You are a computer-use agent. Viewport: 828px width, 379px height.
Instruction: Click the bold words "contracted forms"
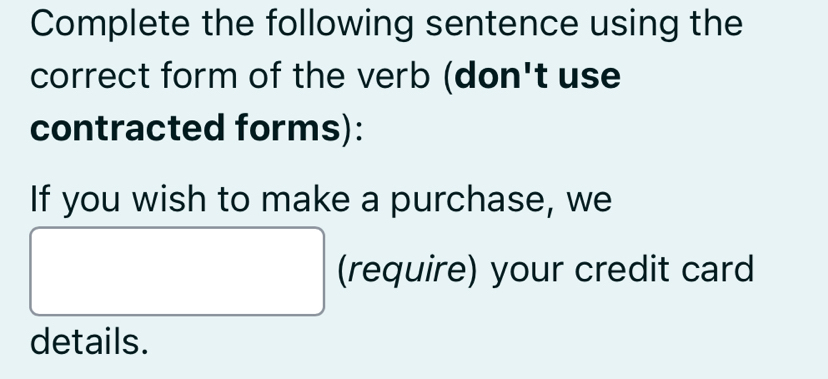point(185,128)
